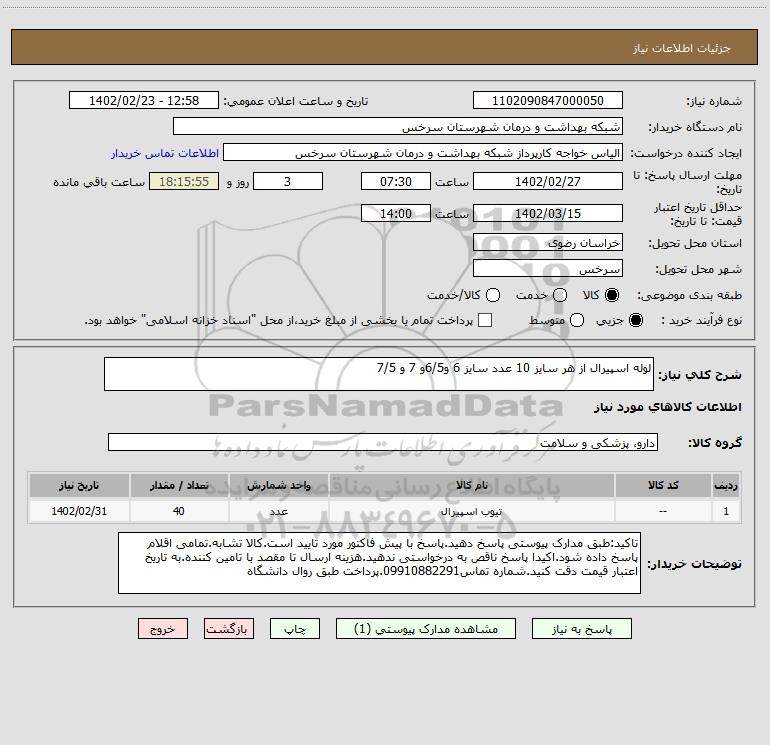Image resolution: width=770 pixels, height=745 pixels.
Task: Click the پاسخ به نیاز button
Action: click(582, 629)
